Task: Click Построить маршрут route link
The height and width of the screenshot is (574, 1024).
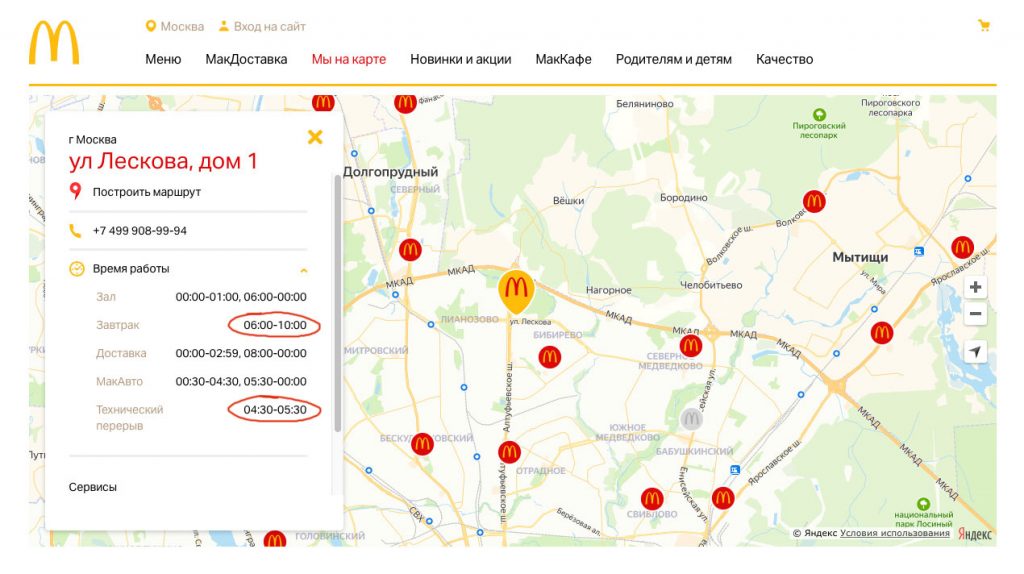Action: click(x=146, y=192)
